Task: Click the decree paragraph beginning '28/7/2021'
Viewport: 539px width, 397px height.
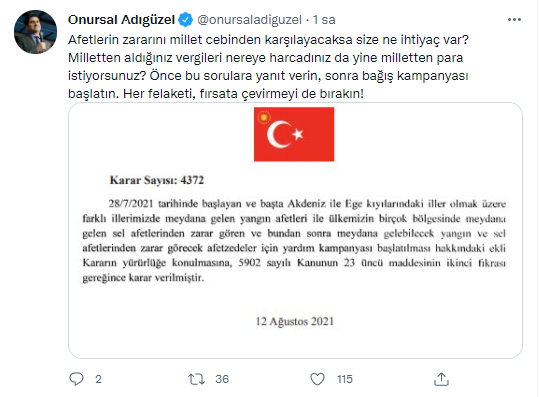Action: tap(294, 241)
